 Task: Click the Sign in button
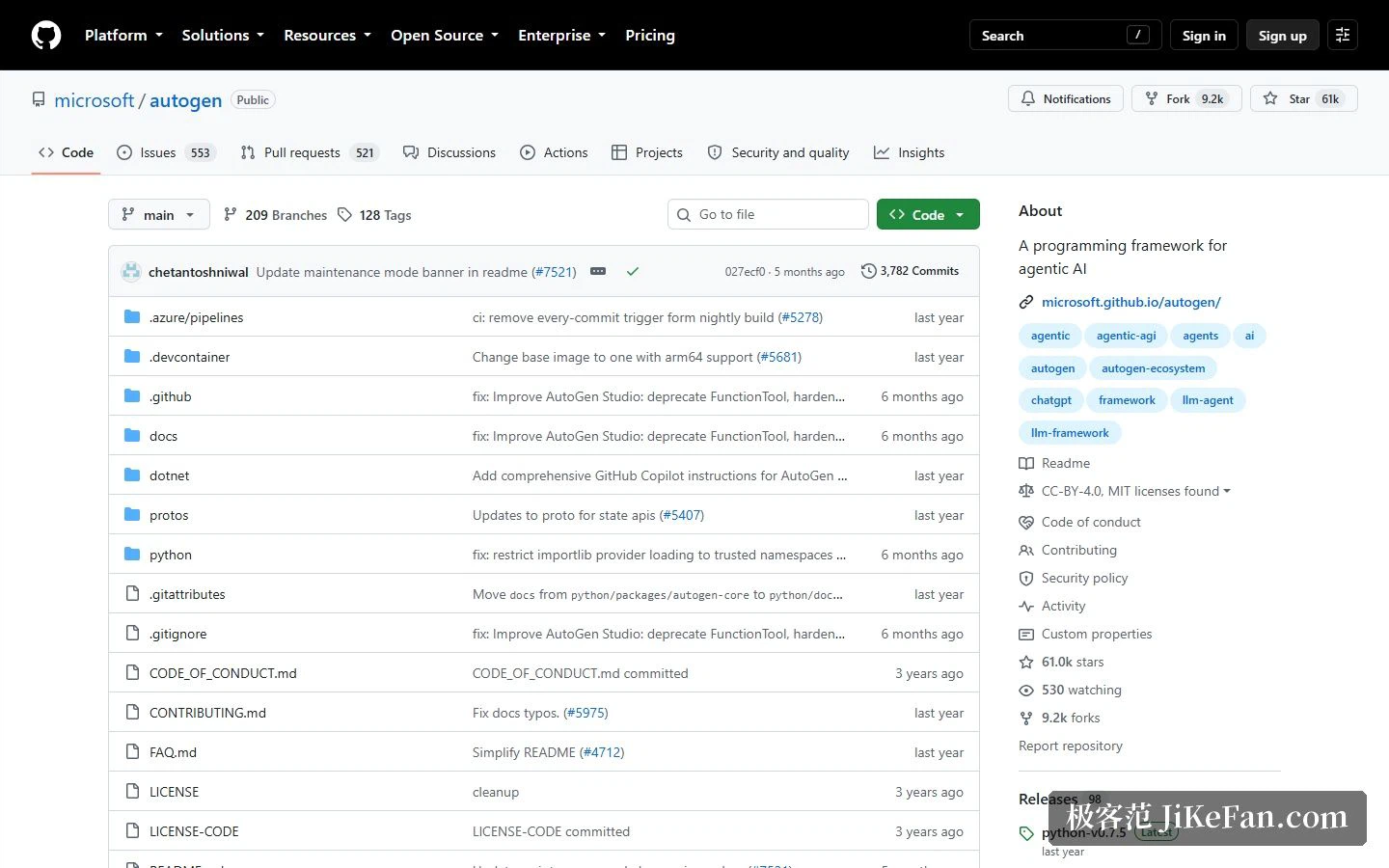(1204, 36)
